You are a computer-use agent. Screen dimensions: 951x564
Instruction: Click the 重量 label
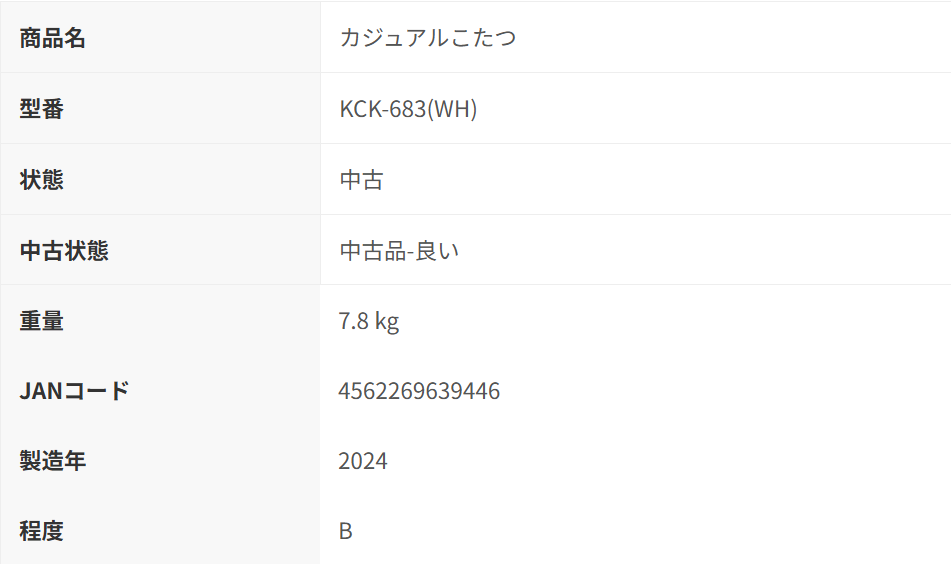(x=42, y=321)
